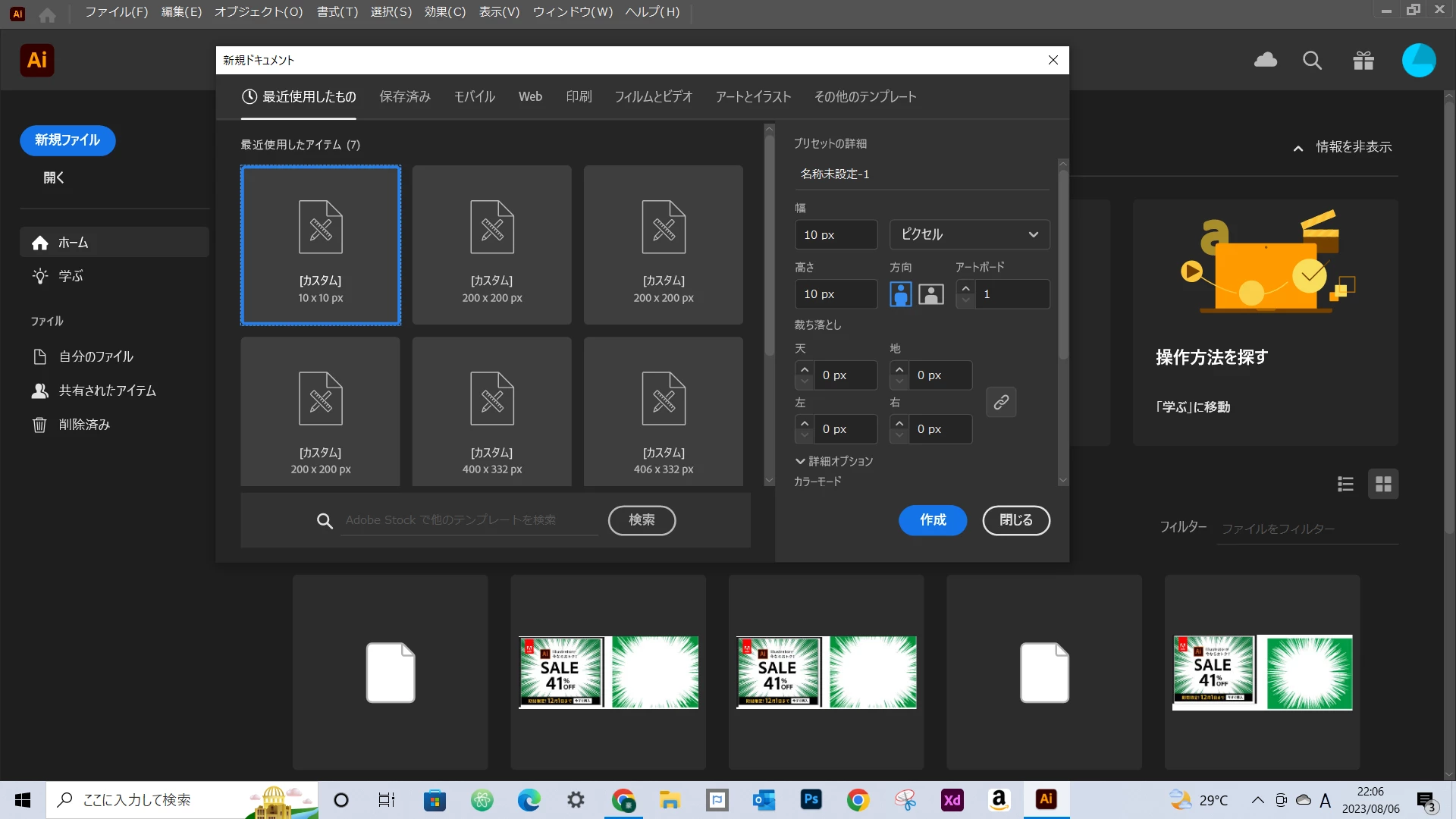
Task: Select landscape orientation icon
Action: point(931,294)
